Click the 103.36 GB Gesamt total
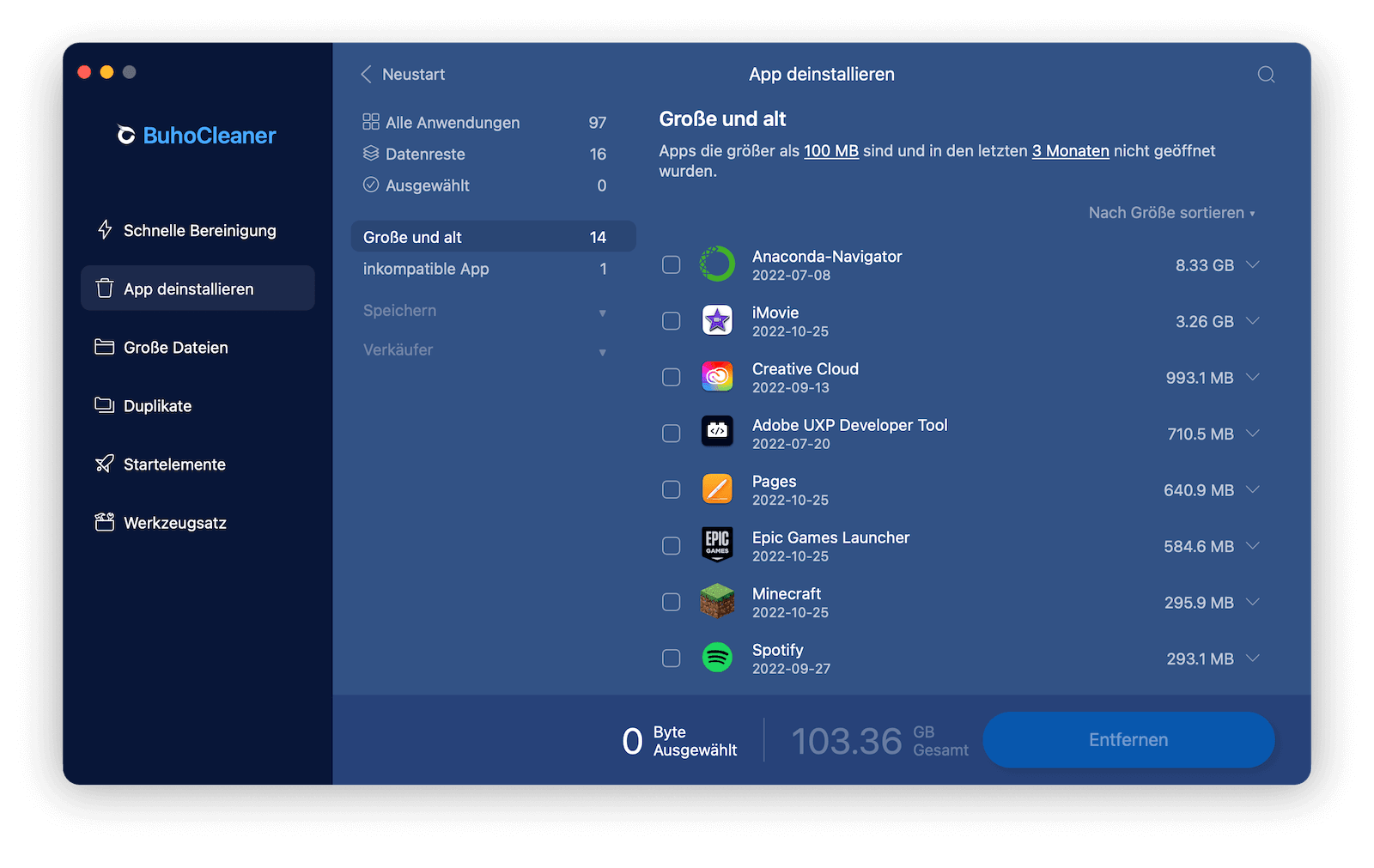This screenshot has width=1374, height=868. (x=879, y=741)
